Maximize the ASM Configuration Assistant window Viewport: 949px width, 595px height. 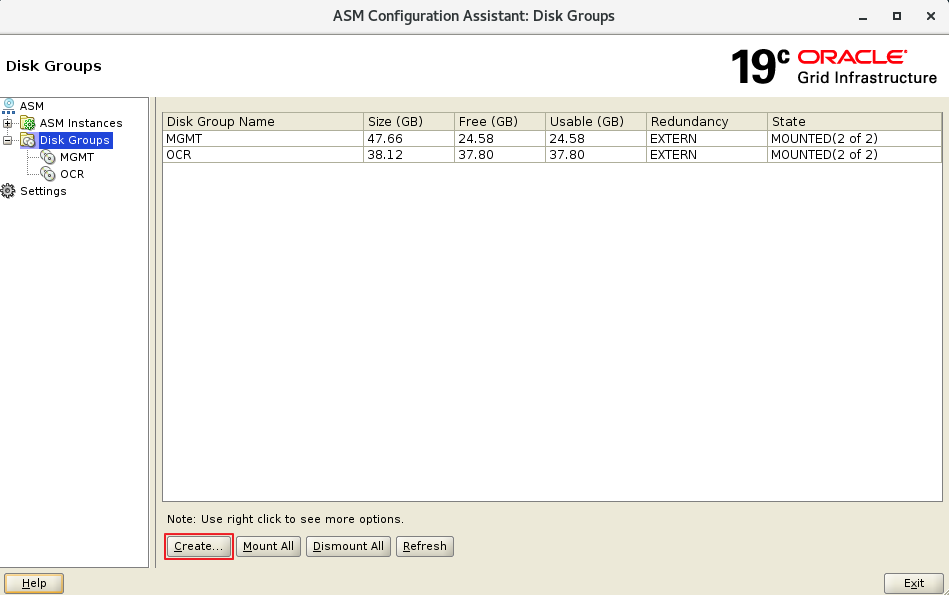(x=897, y=16)
